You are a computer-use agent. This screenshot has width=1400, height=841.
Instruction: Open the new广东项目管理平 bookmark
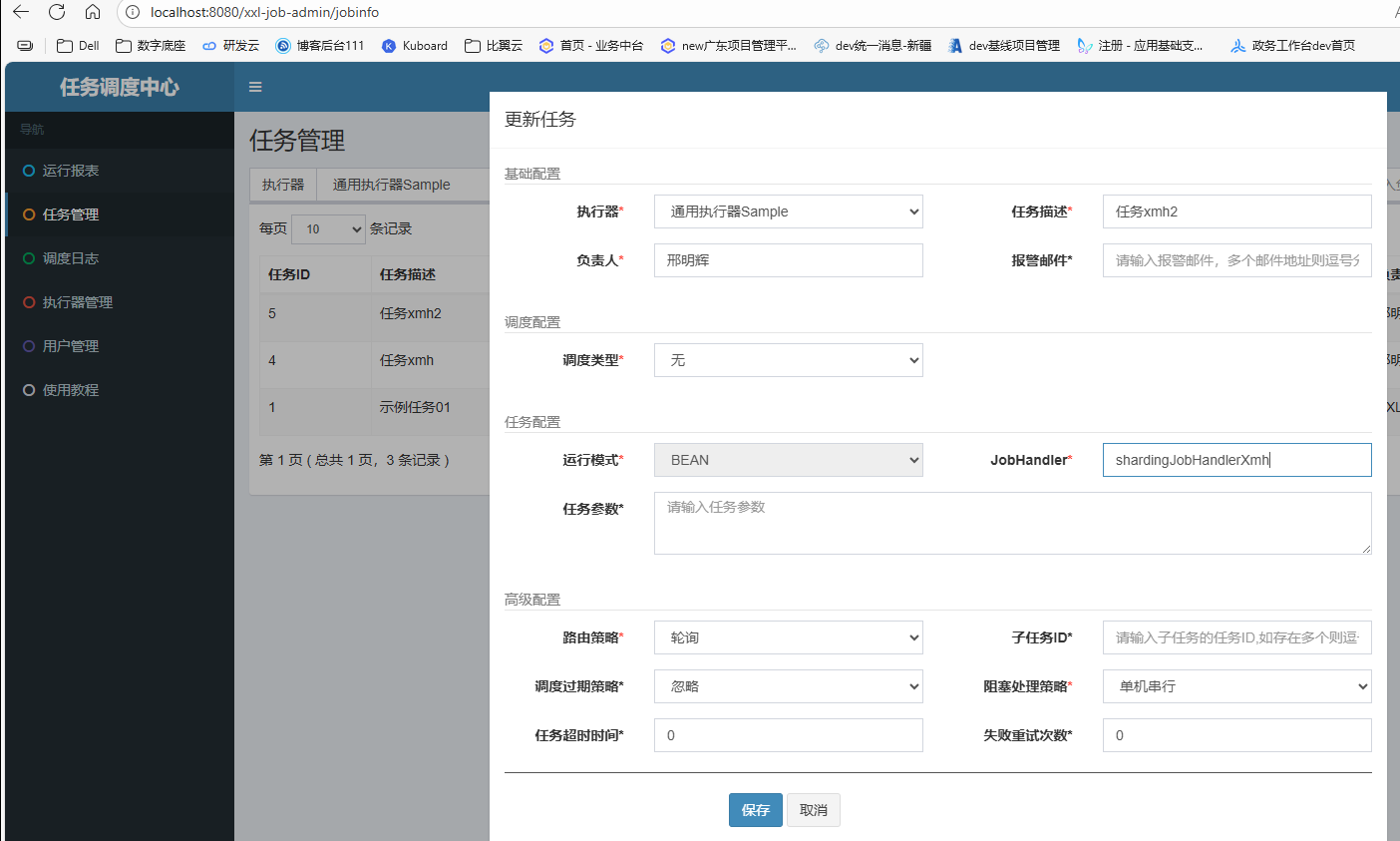coord(729,45)
